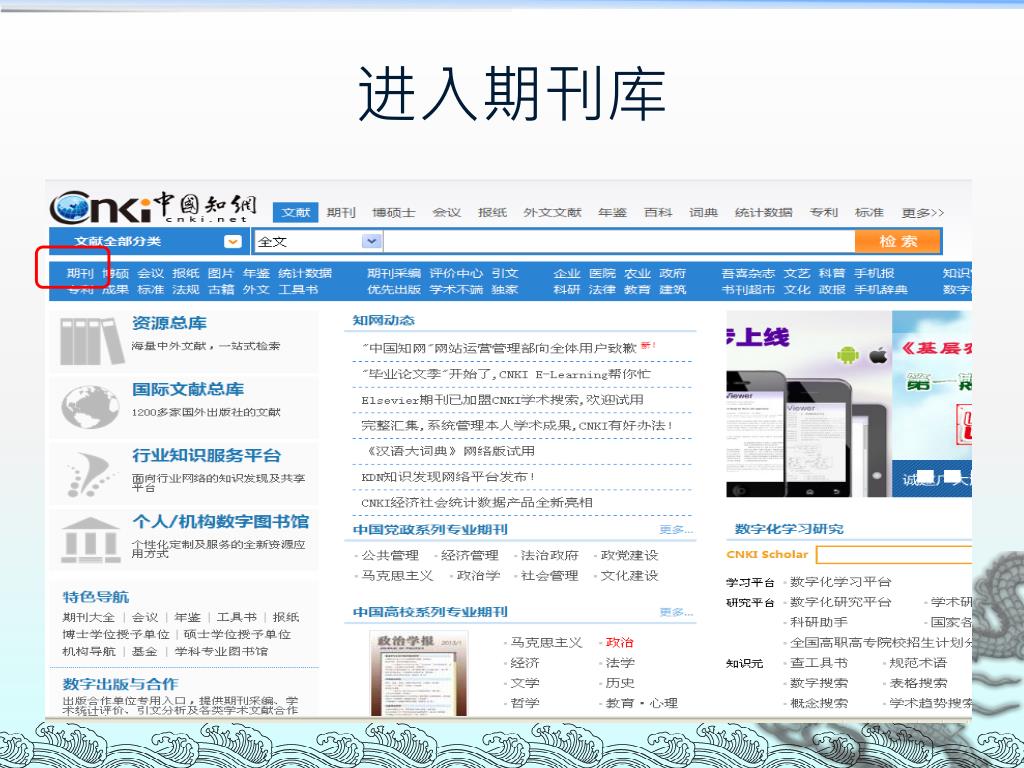Click the 学术不端 link
Viewport: 1024px width, 768px height.
tap(456, 289)
